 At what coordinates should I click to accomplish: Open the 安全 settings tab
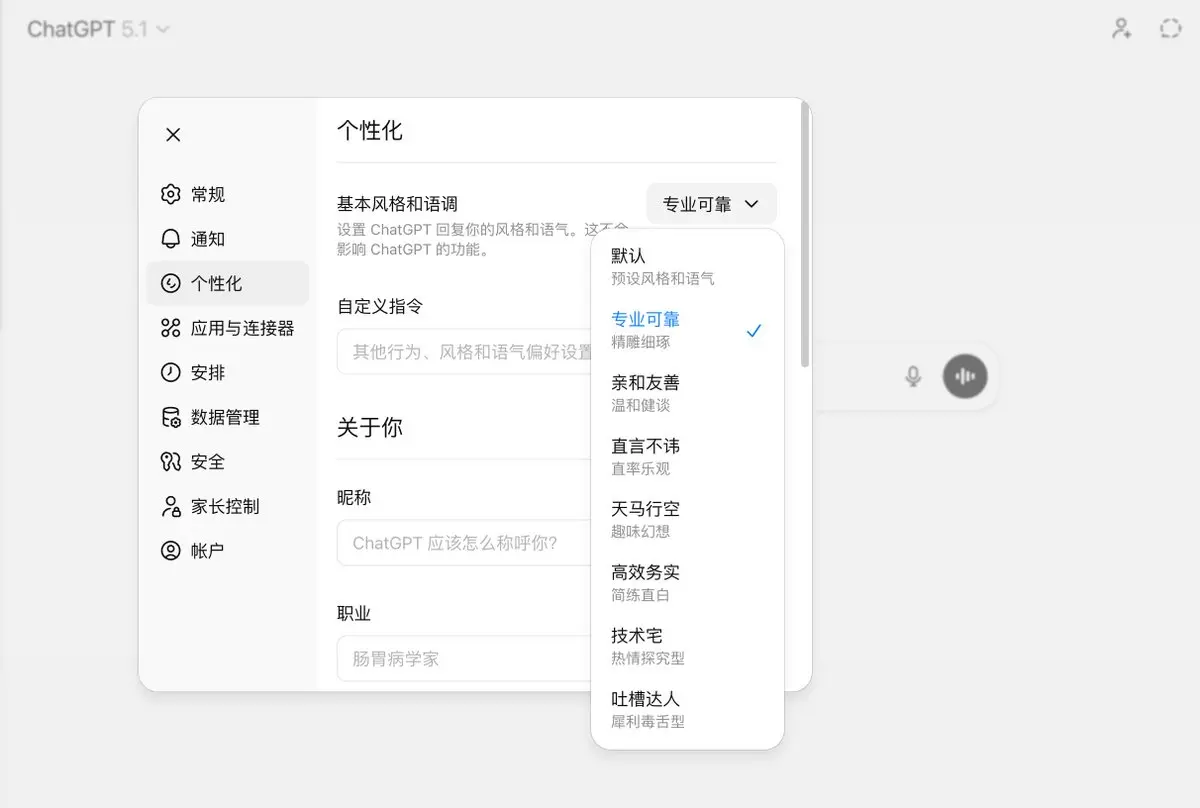point(228,461)
